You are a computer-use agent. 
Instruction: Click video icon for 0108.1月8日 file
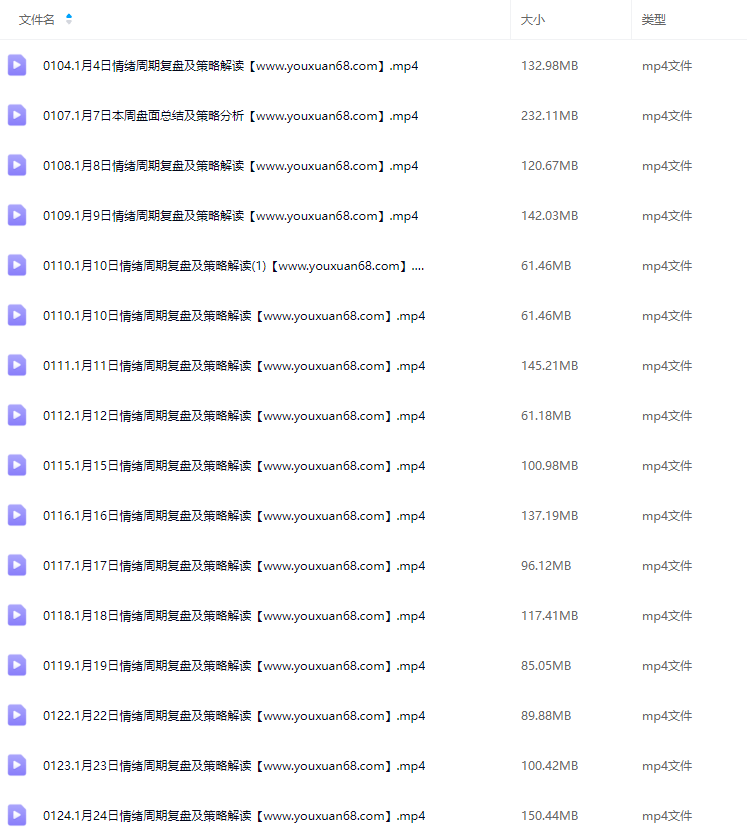17,165
